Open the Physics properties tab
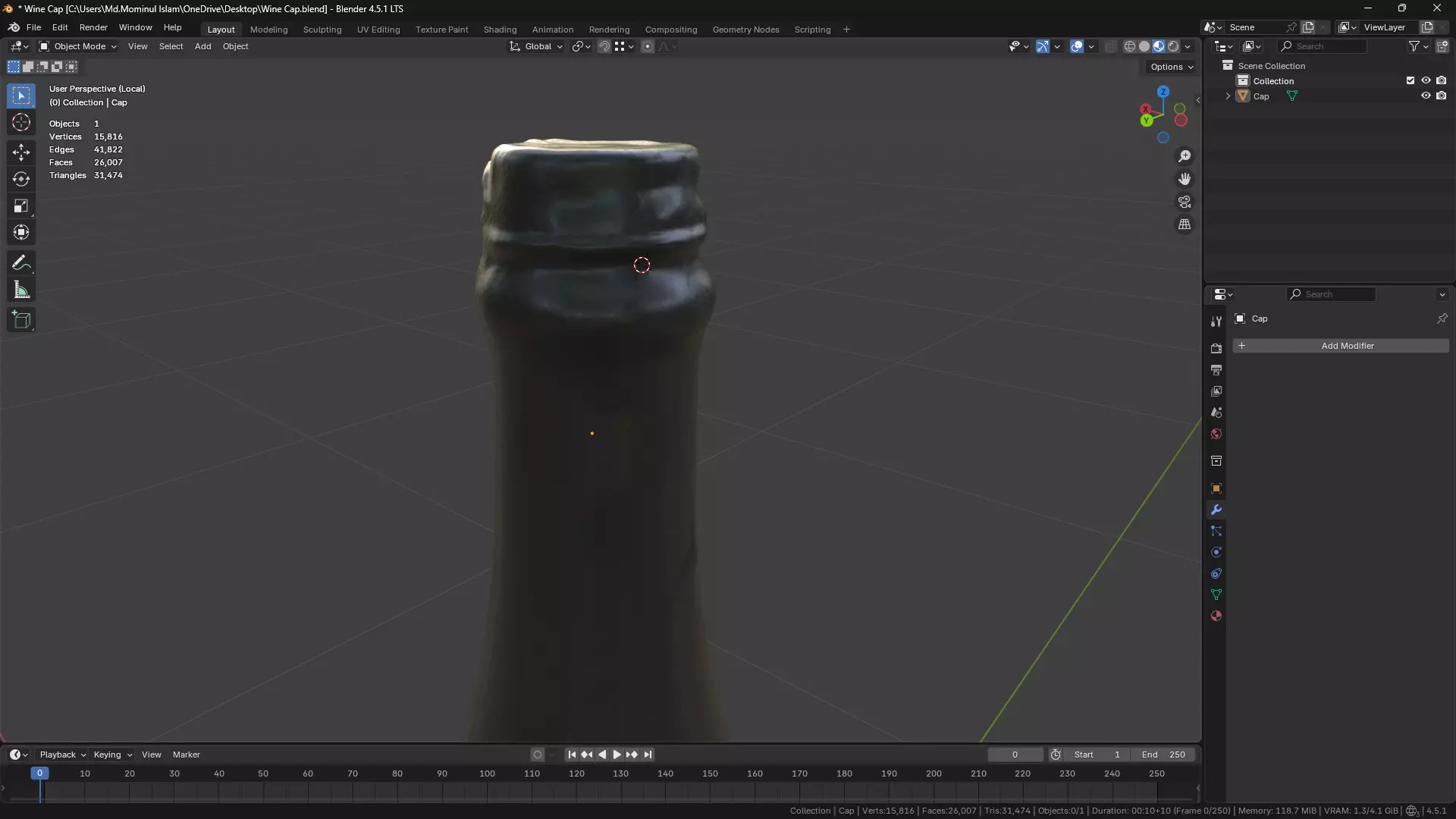The height and width of the screenshot is (819, 1456). click(1216, 552)
